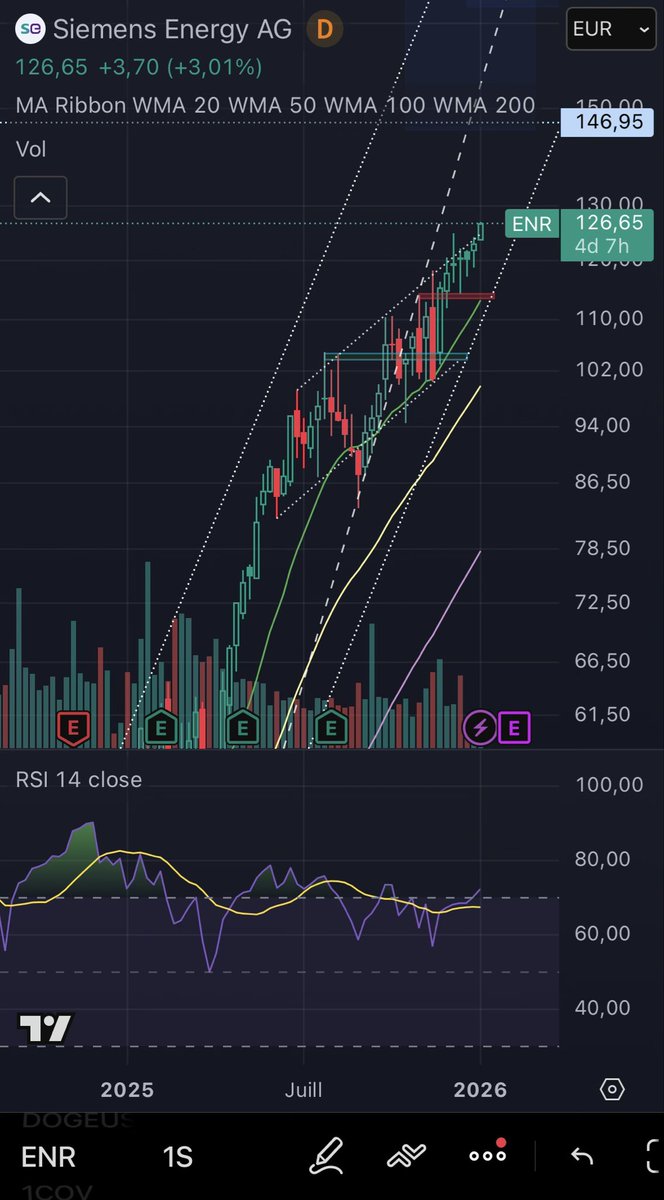Tap the purple upcoming earnings E marker
This screenshot has height=1200, width=664.
(514, 728)
